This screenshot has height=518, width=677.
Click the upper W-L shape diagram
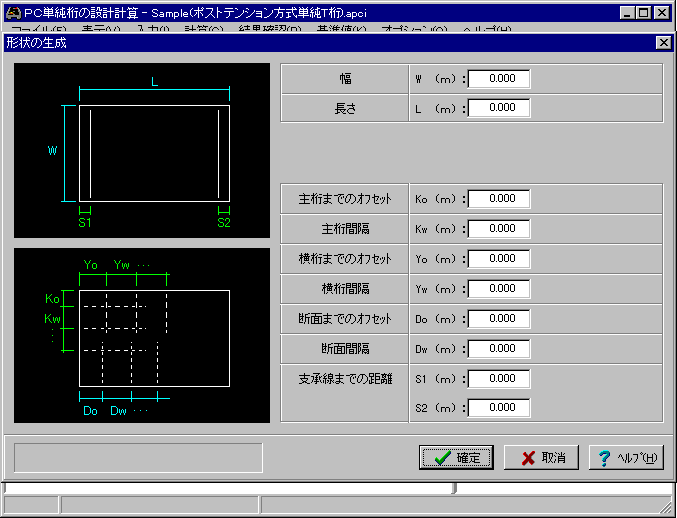142,150
